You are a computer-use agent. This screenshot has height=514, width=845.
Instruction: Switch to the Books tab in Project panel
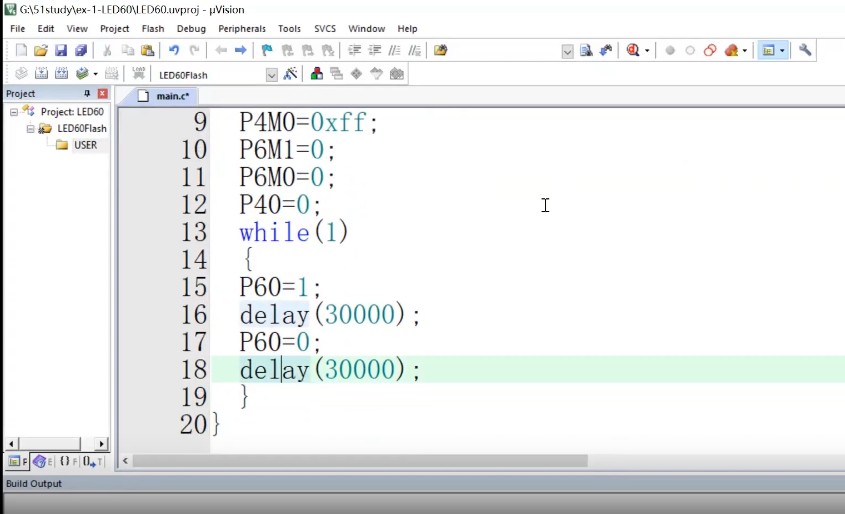[43, 461]
